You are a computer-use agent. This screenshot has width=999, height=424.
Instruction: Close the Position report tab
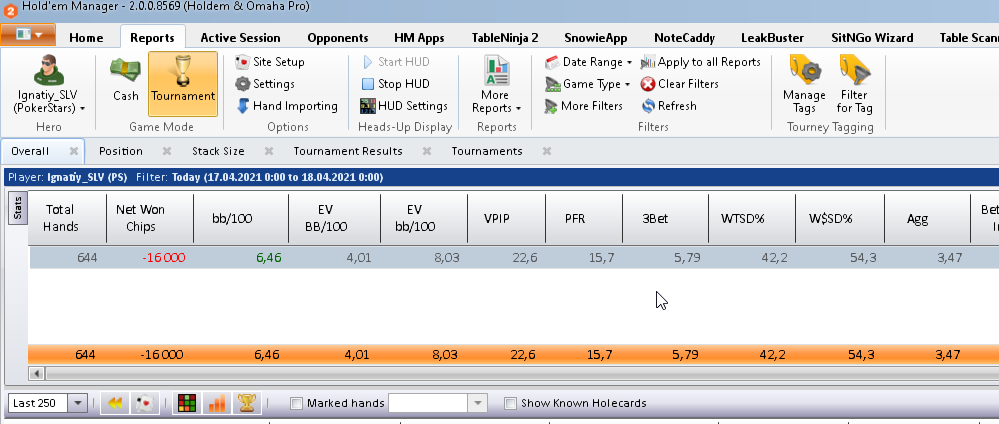167,151
